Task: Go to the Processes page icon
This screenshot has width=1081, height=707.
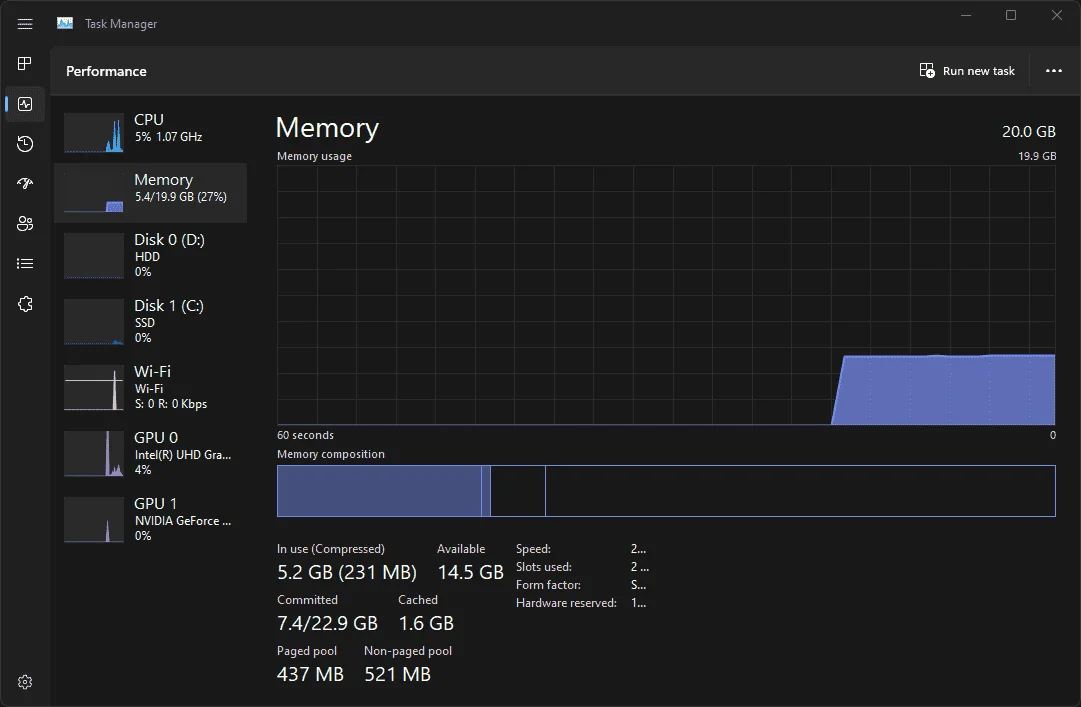Action: tap(25, 63)
